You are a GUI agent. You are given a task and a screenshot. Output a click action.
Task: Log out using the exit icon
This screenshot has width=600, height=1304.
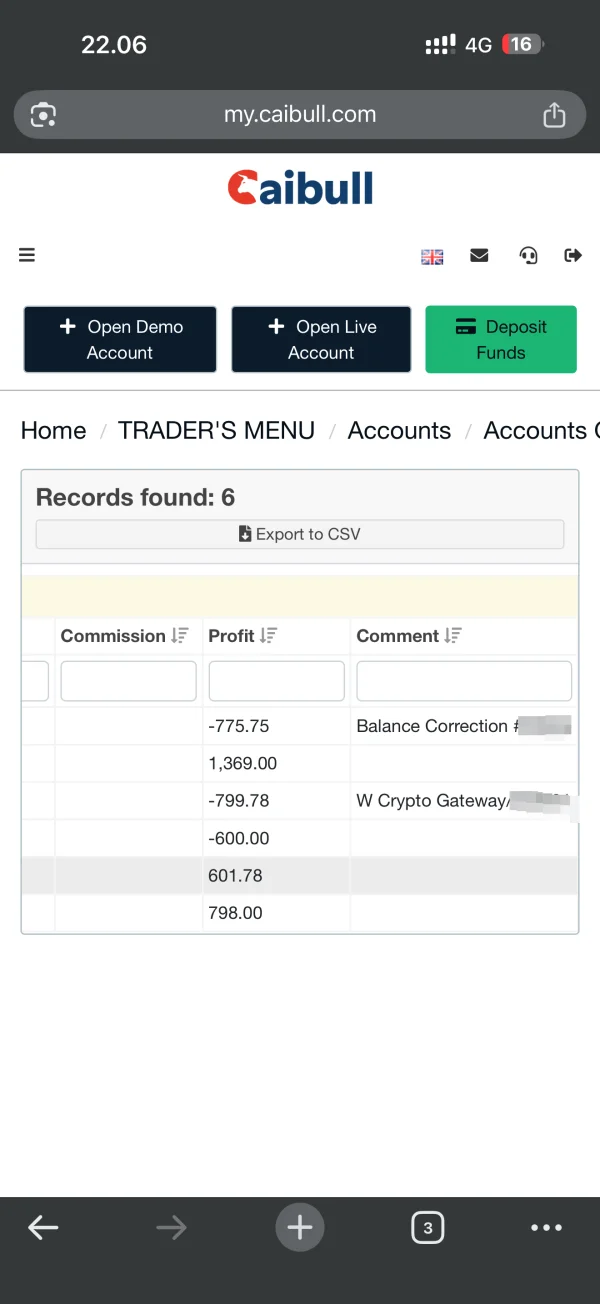(x=573, y=255)
